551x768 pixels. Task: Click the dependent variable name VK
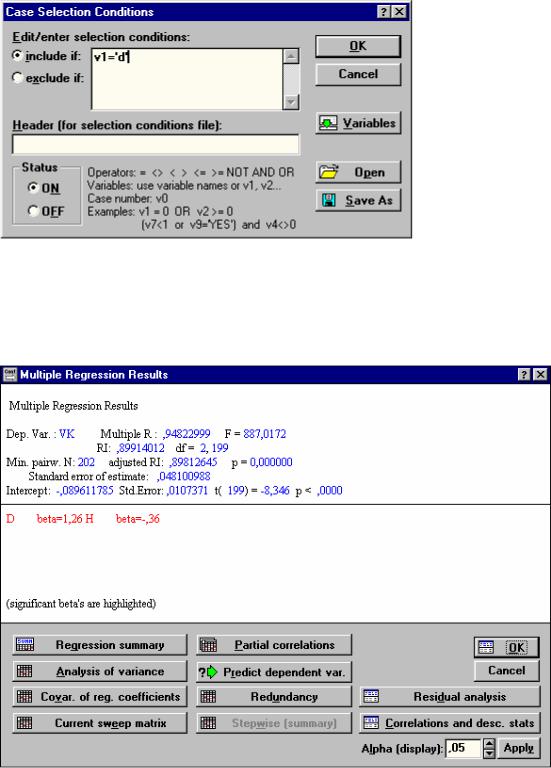pyautogui.click(x=67, y=434)
